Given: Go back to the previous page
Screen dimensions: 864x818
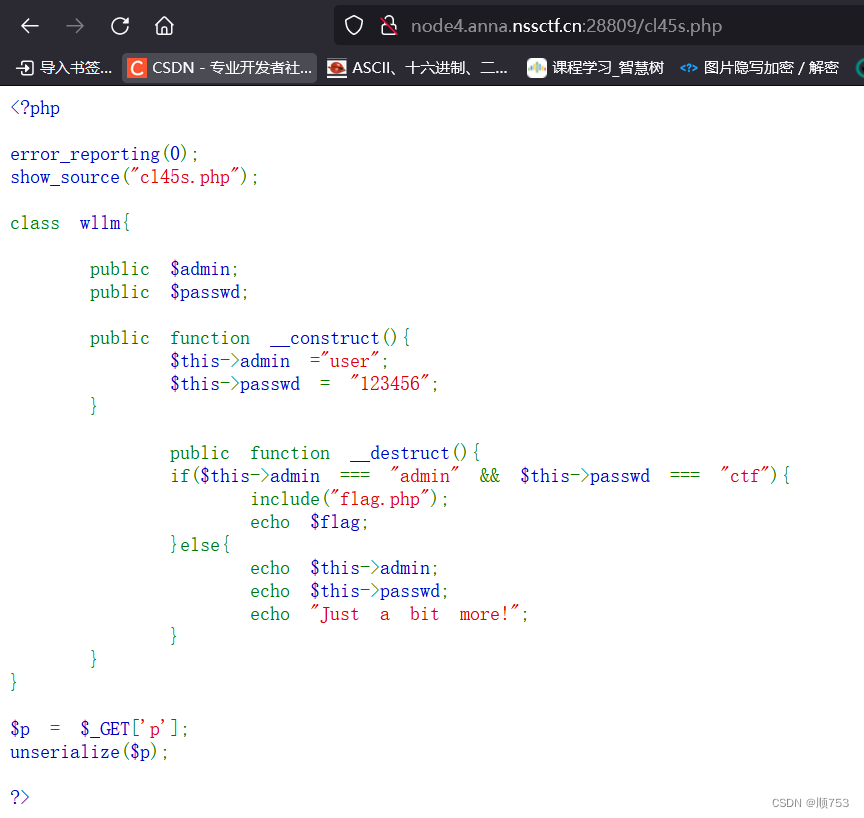Looking at the screenshot, I should [30, 26].
